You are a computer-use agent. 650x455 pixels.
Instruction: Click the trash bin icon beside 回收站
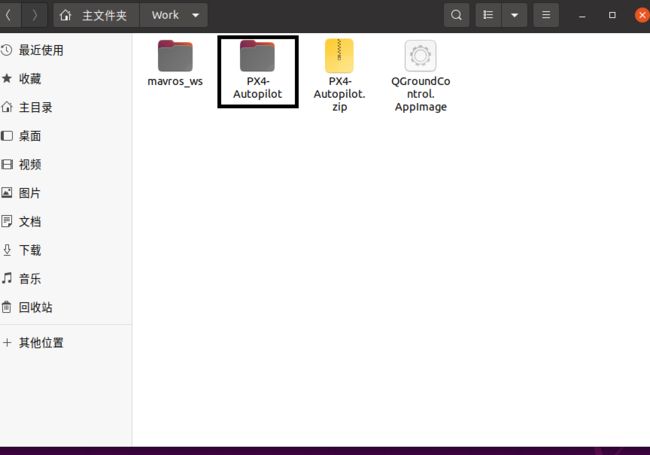click(7, 307)
